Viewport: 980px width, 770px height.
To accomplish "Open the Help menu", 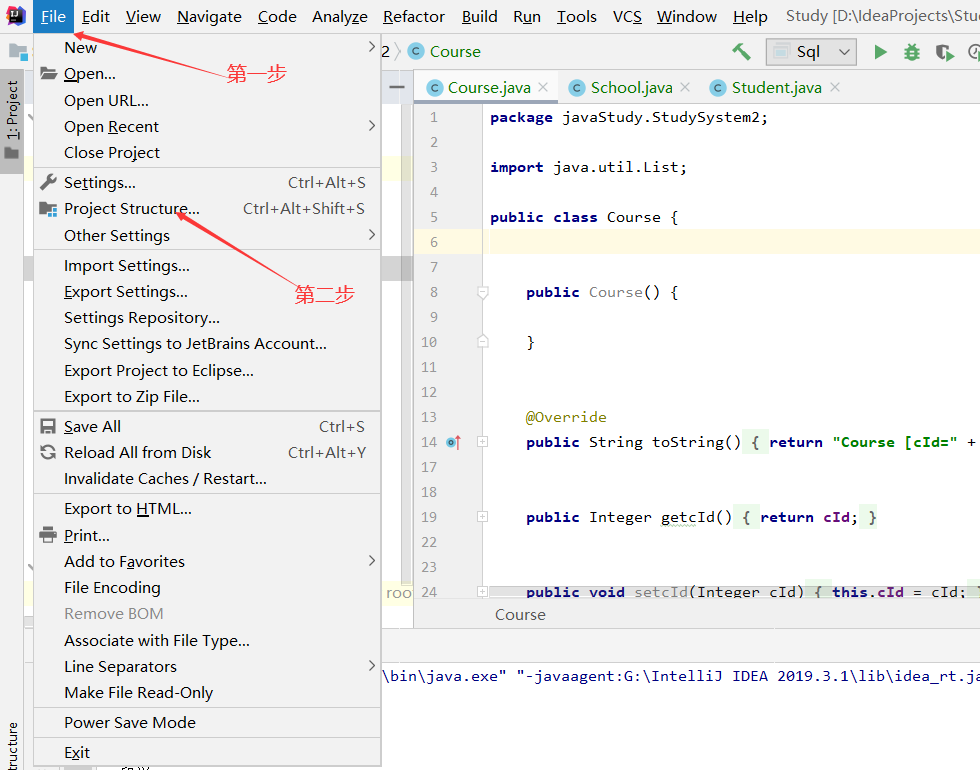I will tap(750, 16).
